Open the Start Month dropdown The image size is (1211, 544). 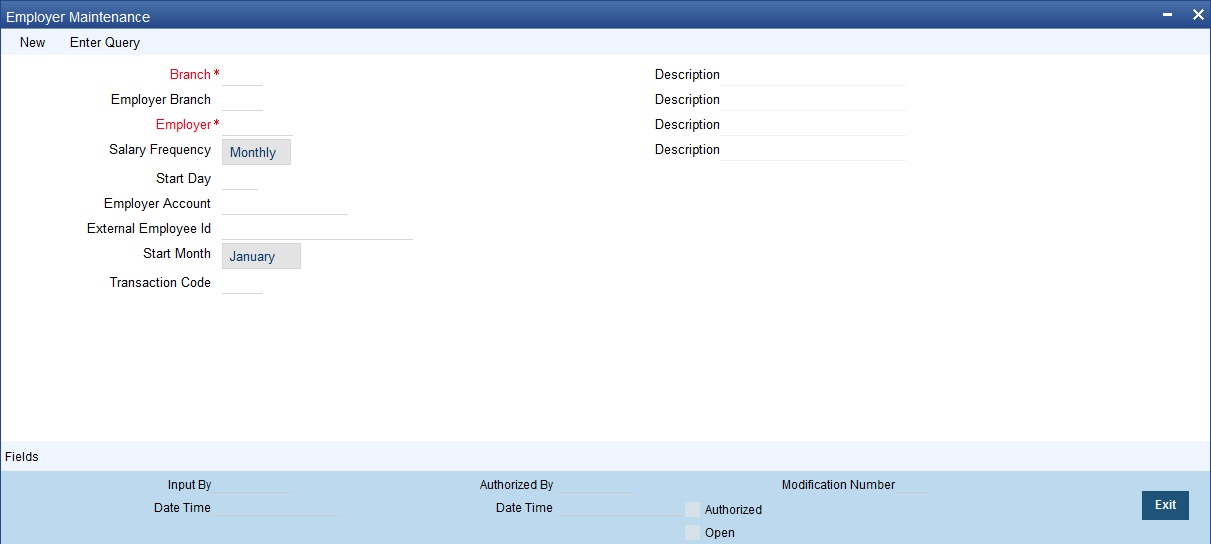pyautogui.click(x=261, y=256)
